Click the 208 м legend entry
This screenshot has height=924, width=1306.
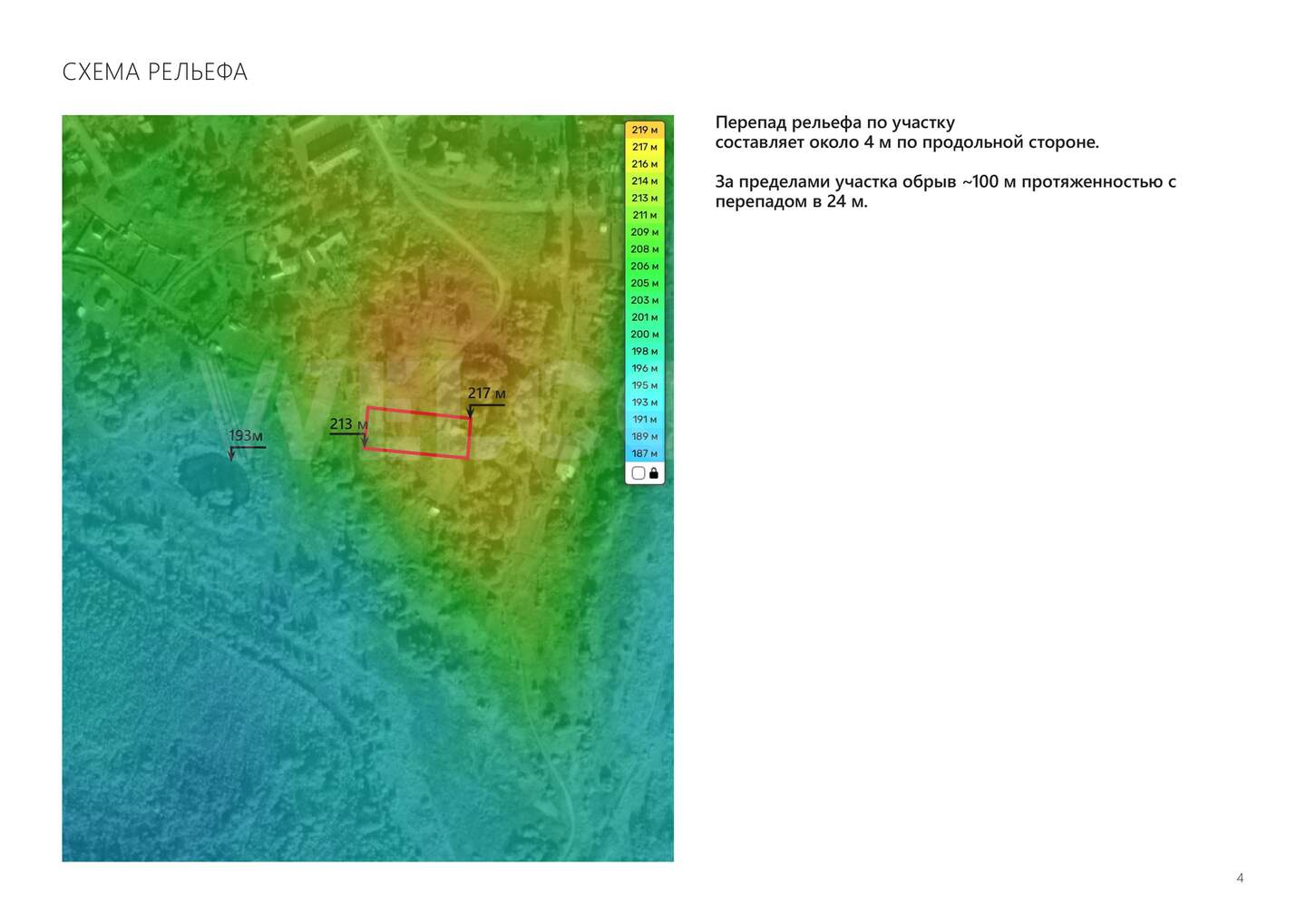645,249
